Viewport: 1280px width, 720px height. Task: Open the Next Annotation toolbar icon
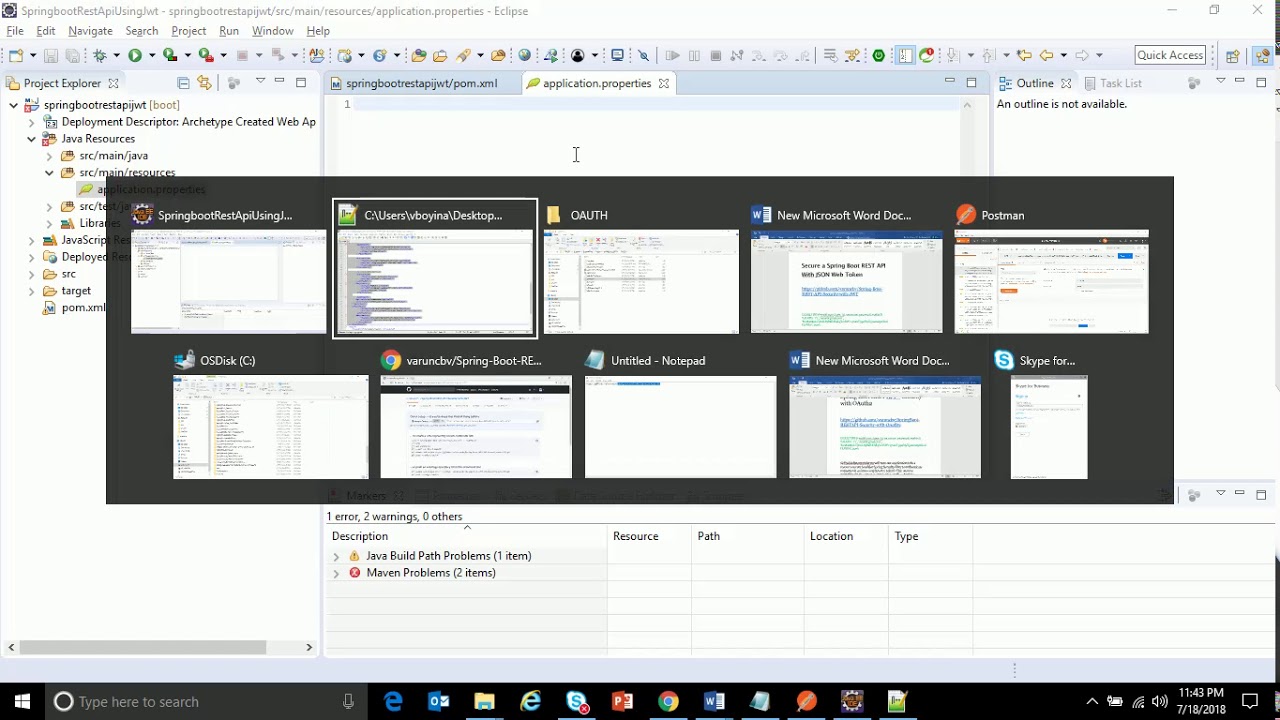pos(952,55)
